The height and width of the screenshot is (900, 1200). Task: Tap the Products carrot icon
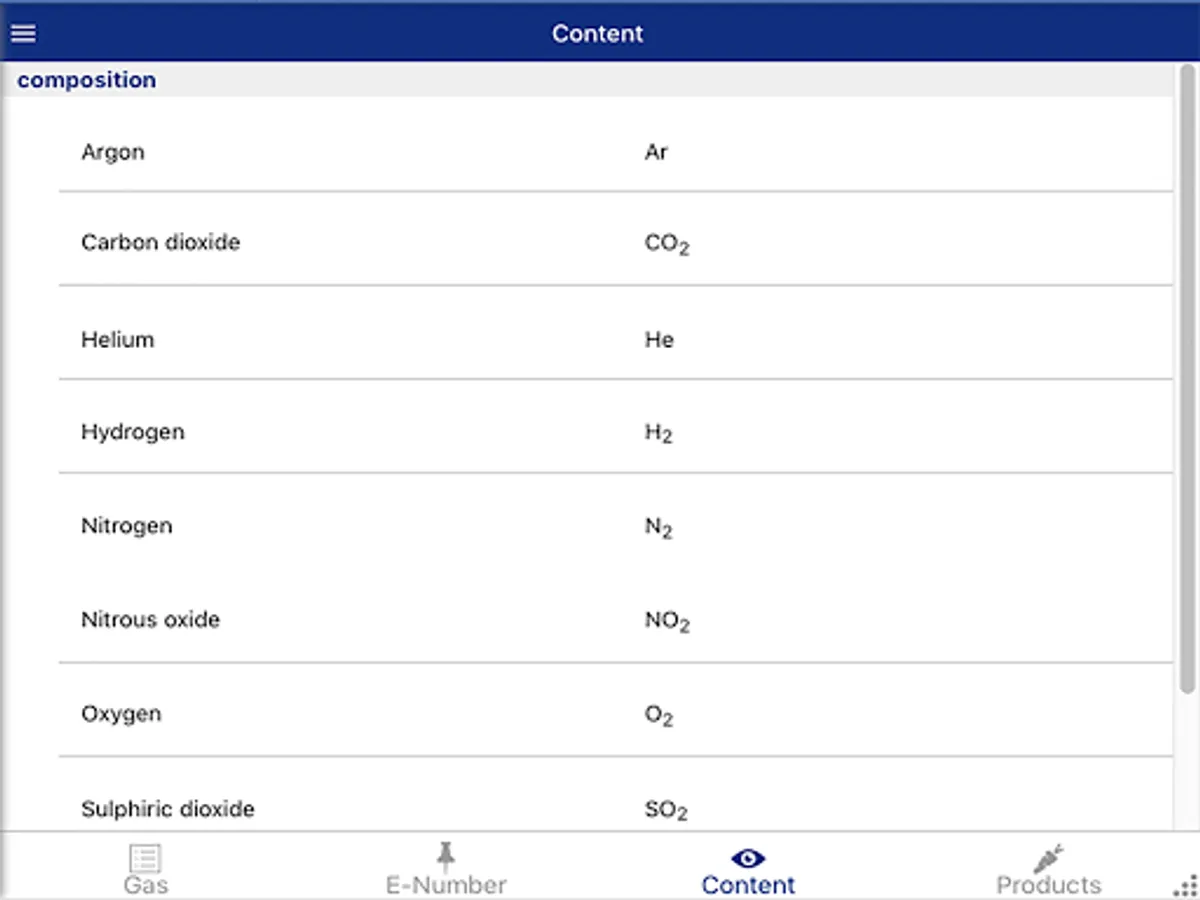[1048, 858]
